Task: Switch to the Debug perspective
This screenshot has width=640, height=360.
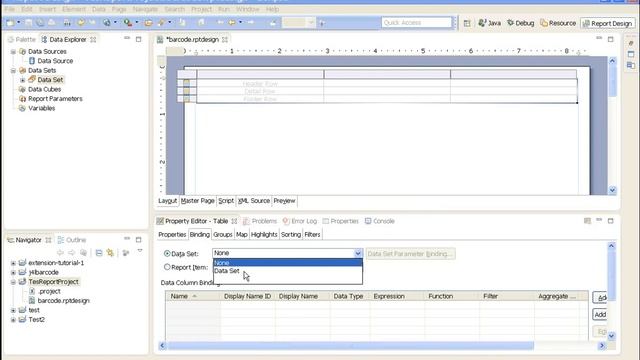Action: tap(520, 23)
